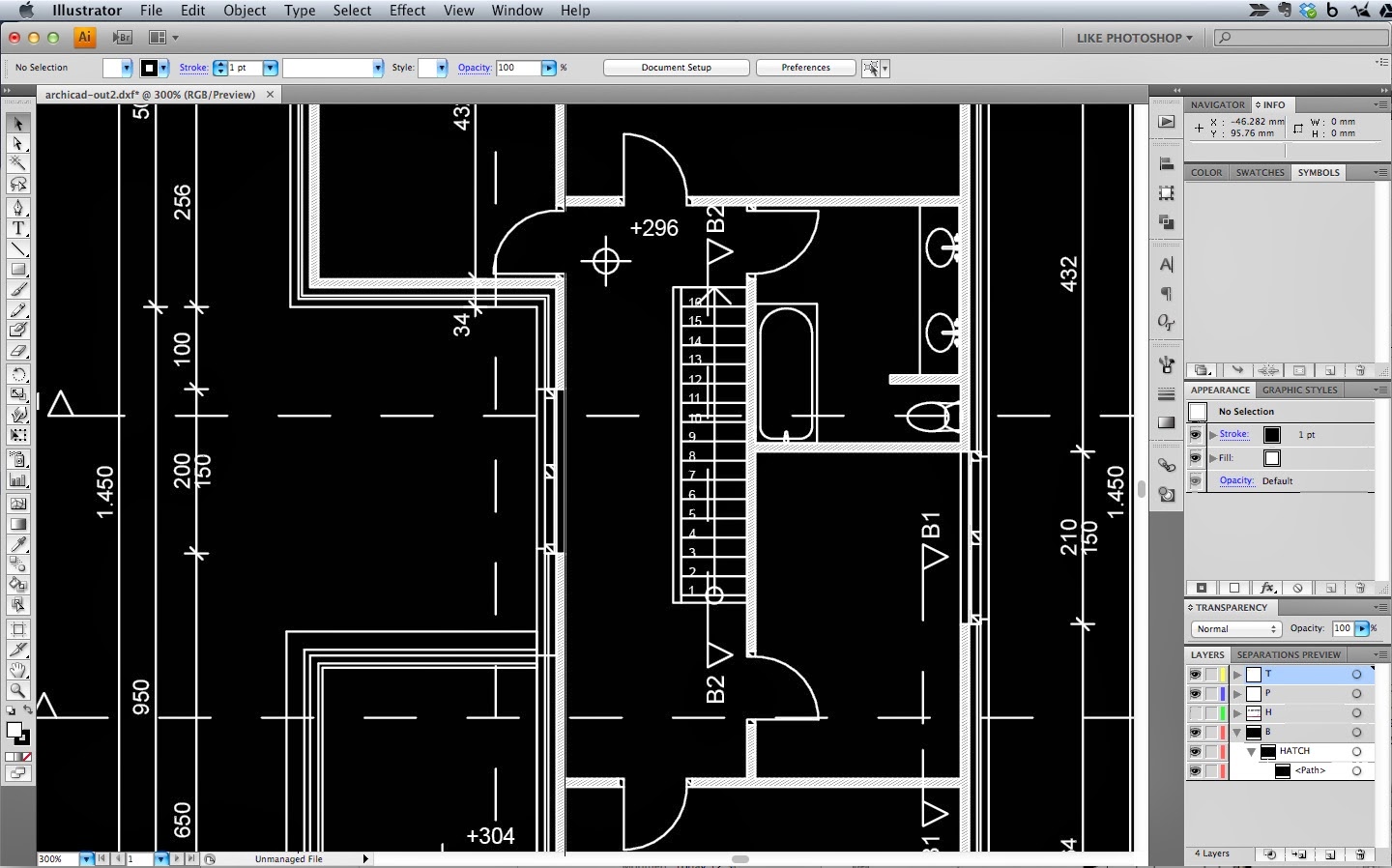Open the Preferences button
The height and width of the screenshot is (868, 1392).
804,68
